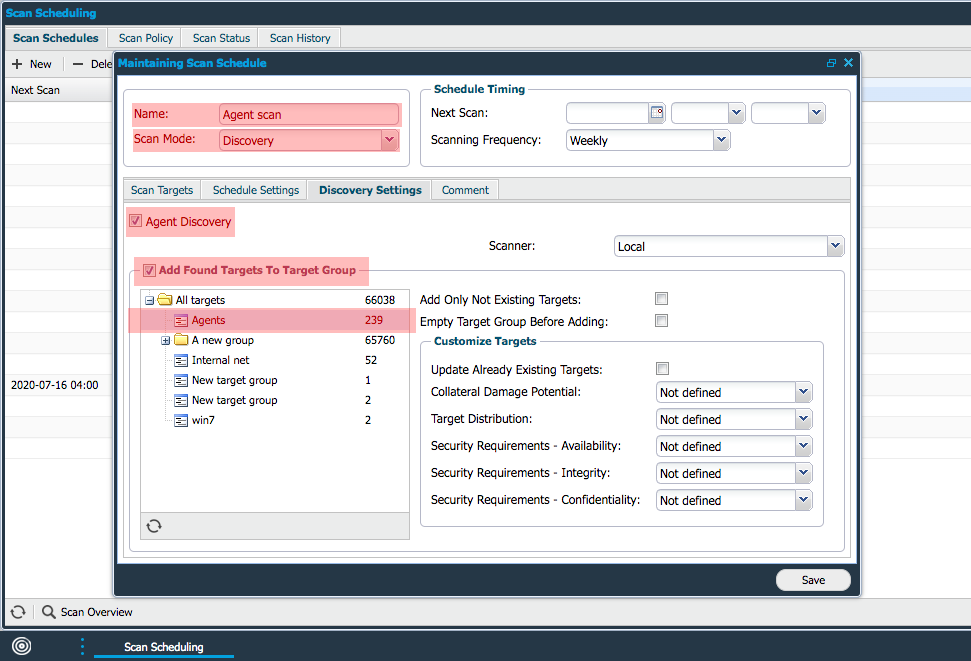The width and height of the screenshot is (971, 661).
Task: Expand the A new group tree node
Action: (x=165, y=340)
